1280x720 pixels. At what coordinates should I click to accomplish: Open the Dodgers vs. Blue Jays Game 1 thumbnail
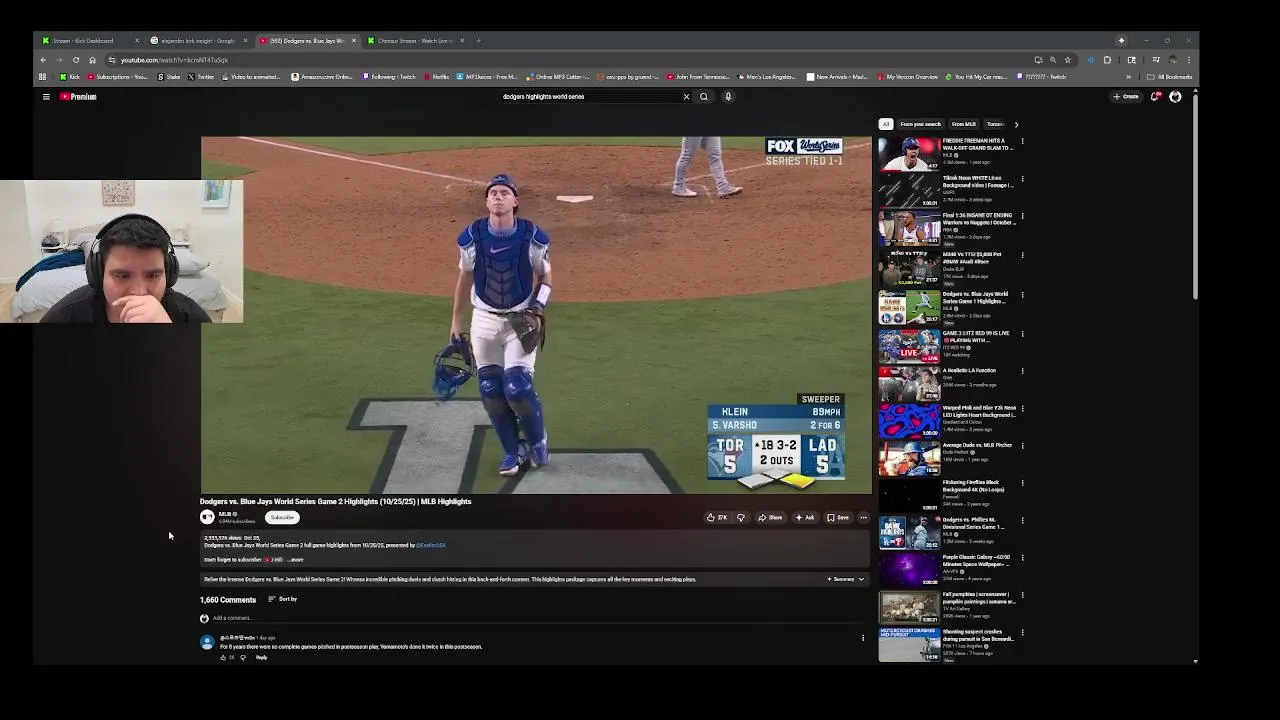tap(909, 308)
